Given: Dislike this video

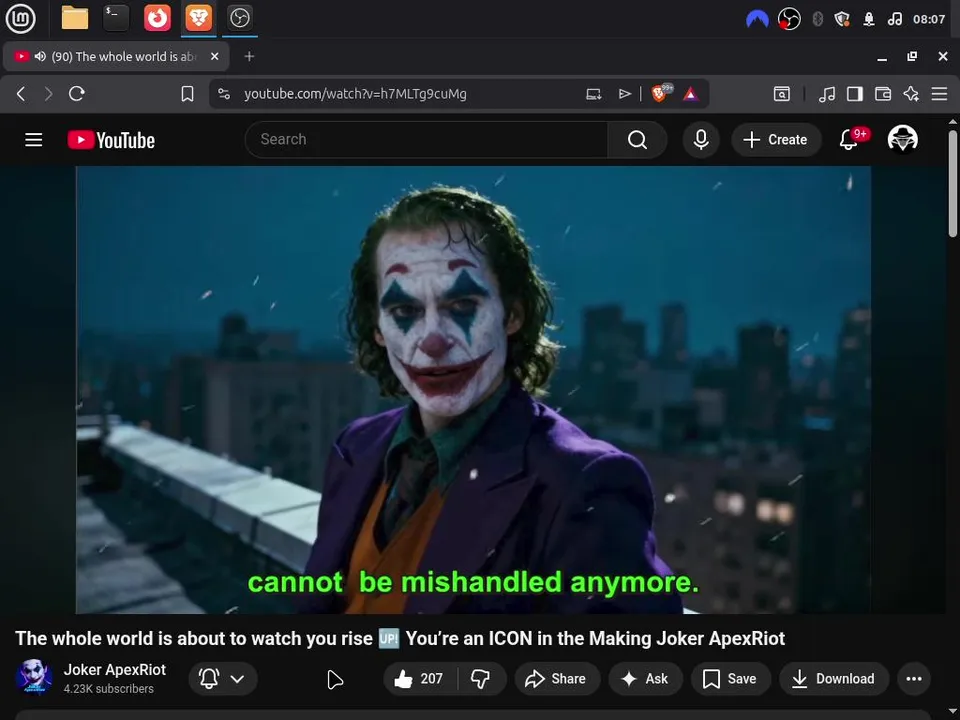Looking at the screenshot, I should (x=481, y=678).
